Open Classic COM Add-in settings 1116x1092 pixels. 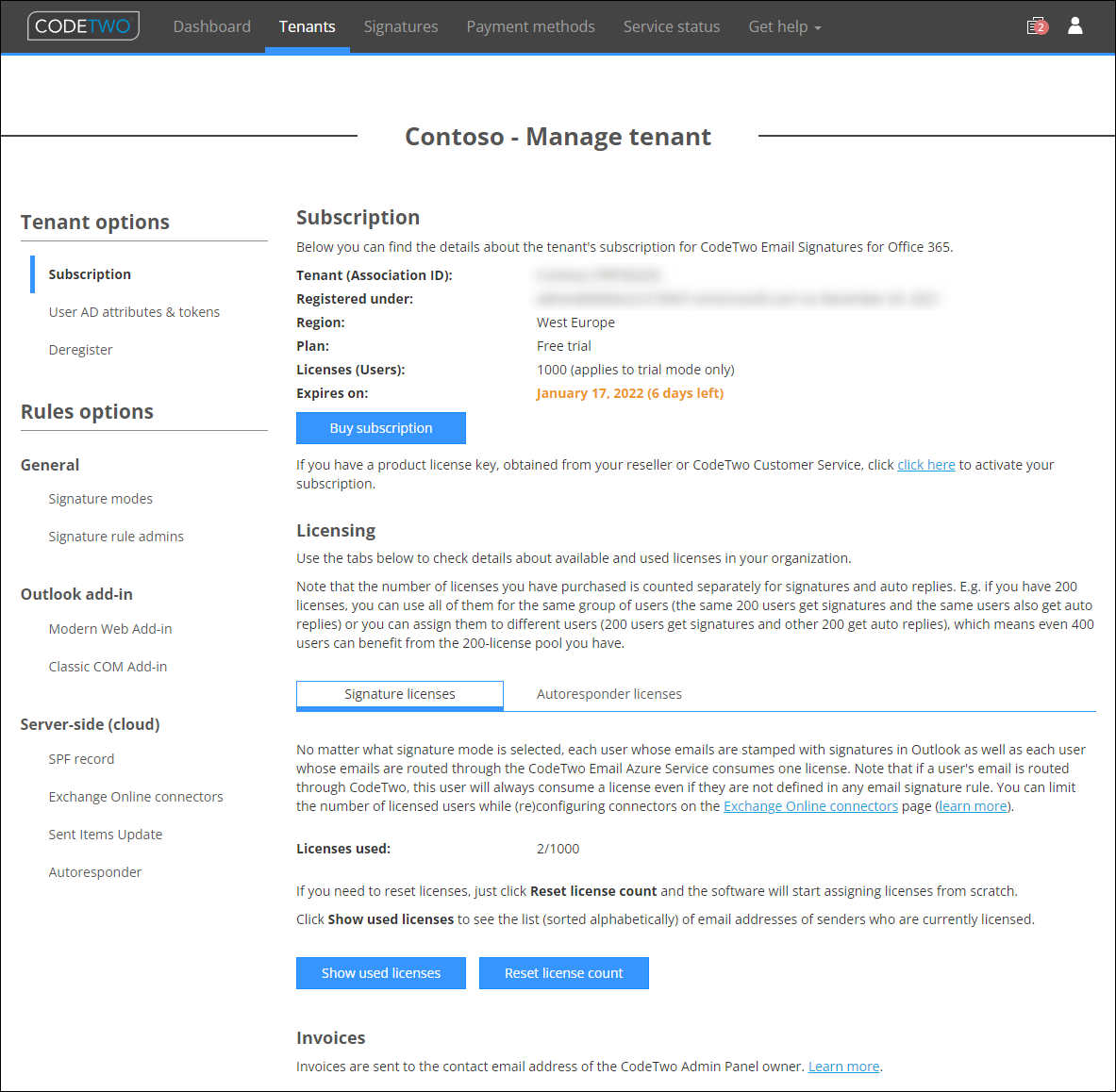(x=108, y=668)
